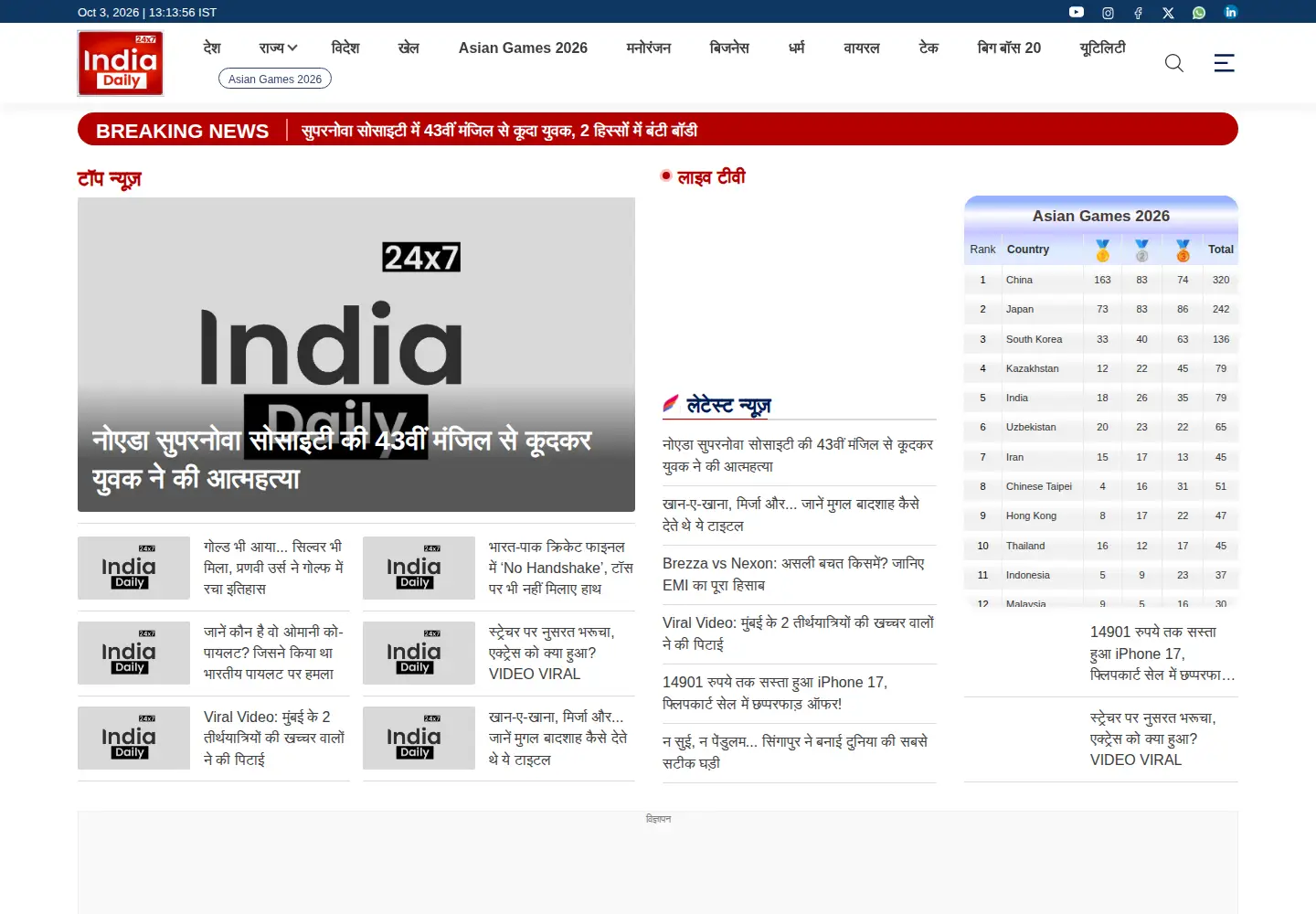Select the Hong Kong medal table row

pos(1101,515)
